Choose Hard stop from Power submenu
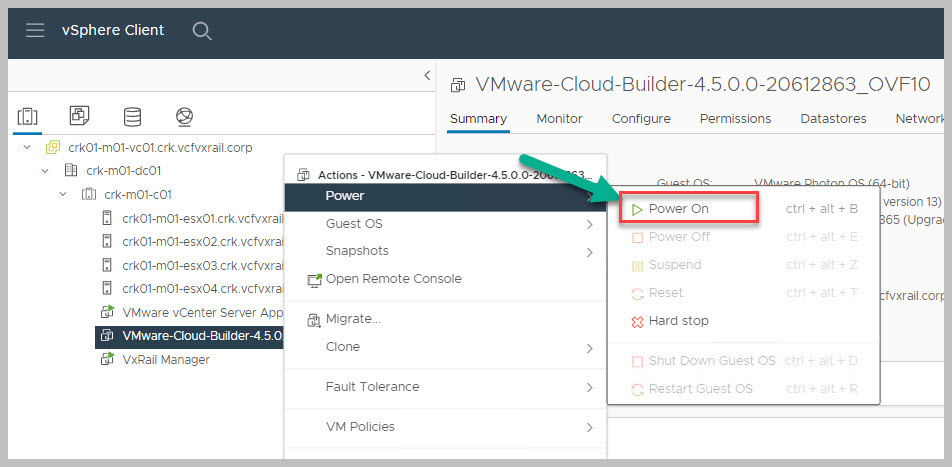The width and height of the screenshot is (952, 467). tap(678, 321)
